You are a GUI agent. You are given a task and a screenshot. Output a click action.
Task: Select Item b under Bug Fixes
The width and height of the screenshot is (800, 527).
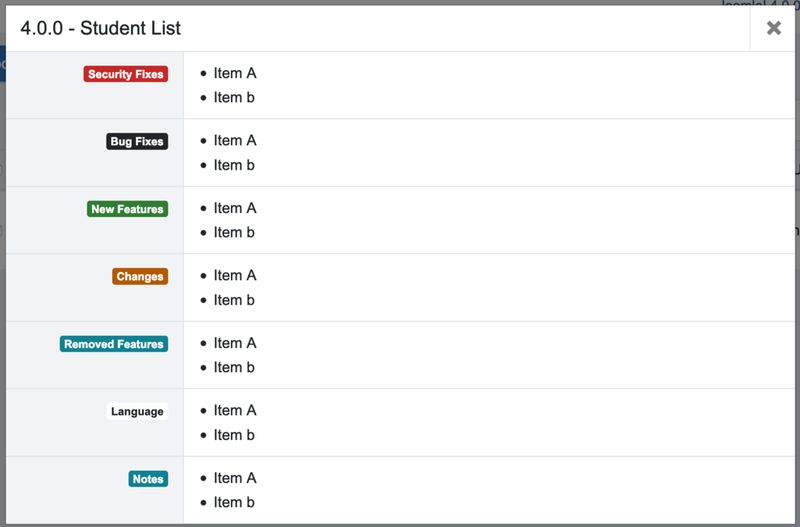234,165
